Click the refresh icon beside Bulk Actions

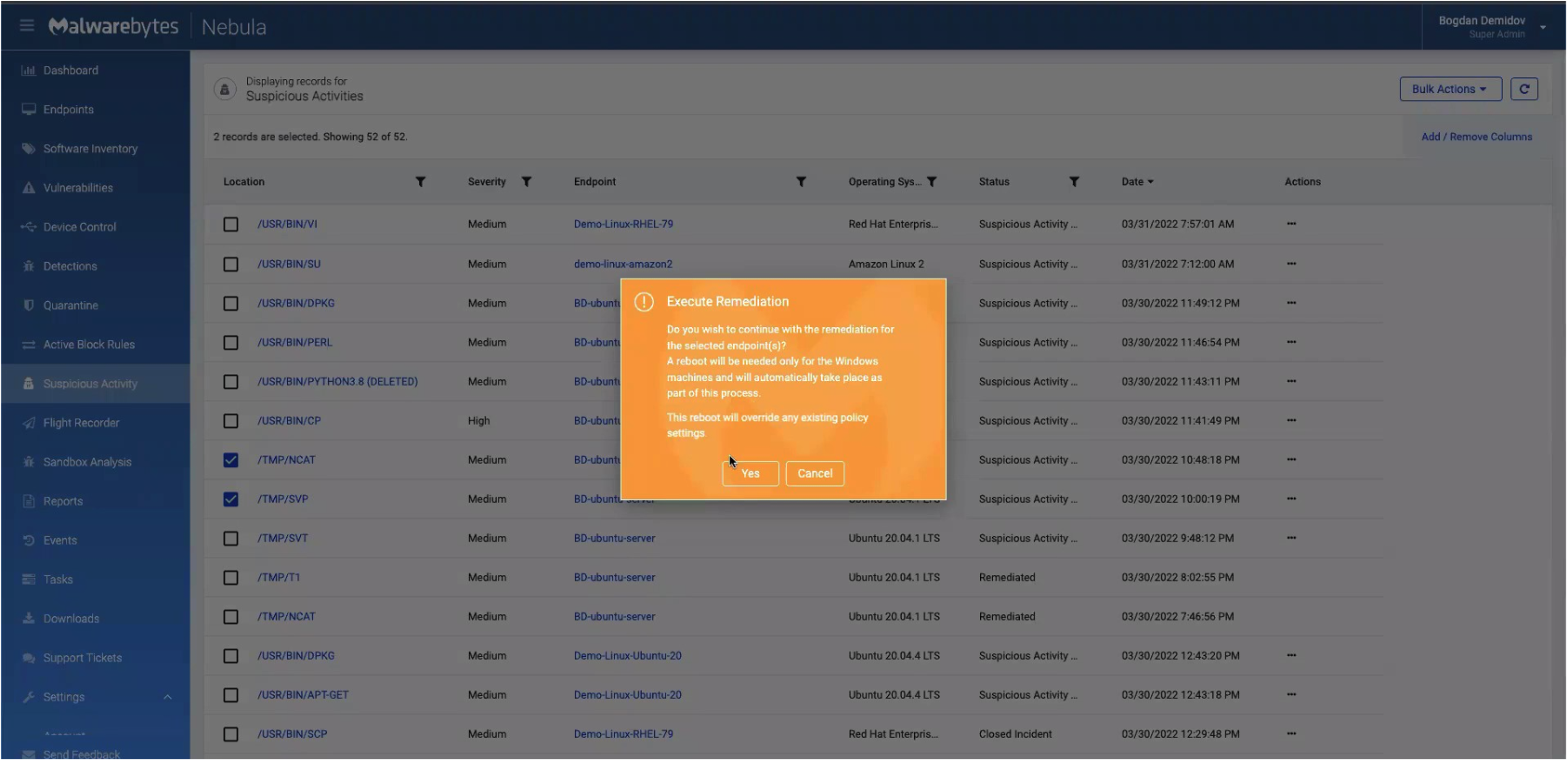tap(1523, 89)
